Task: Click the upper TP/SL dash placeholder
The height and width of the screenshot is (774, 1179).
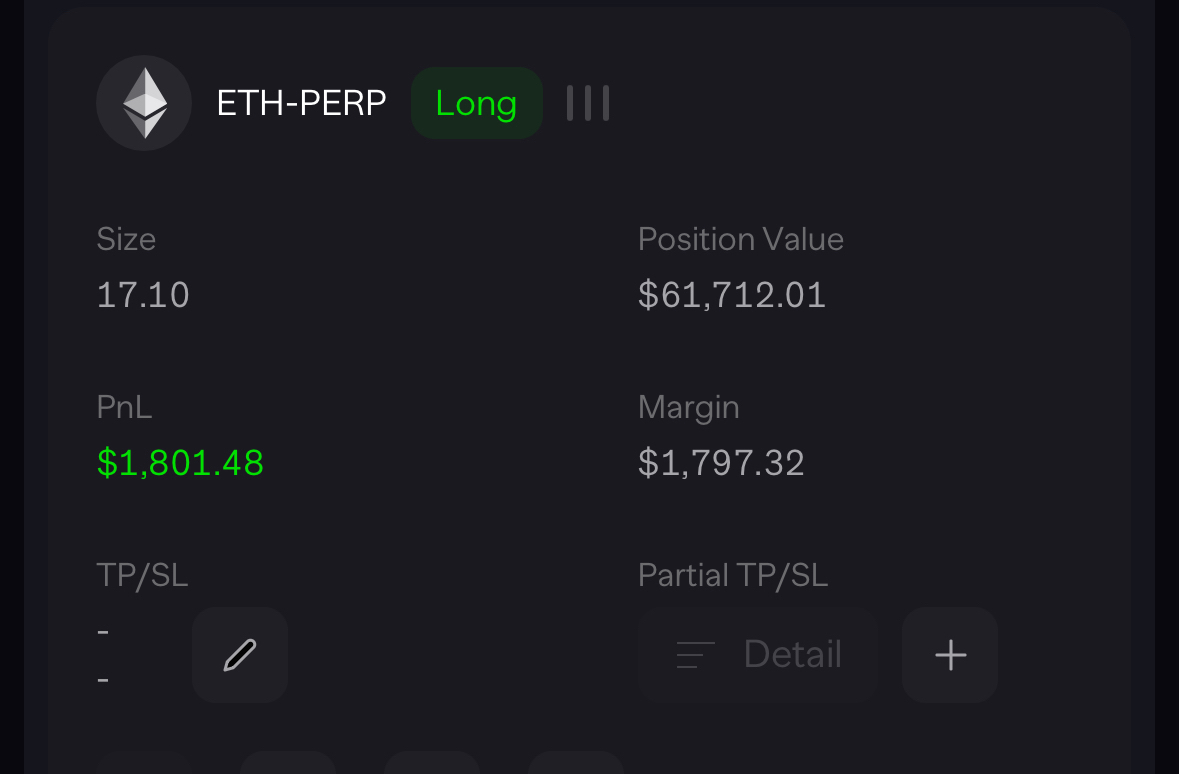Action: [x=103, y=632]
